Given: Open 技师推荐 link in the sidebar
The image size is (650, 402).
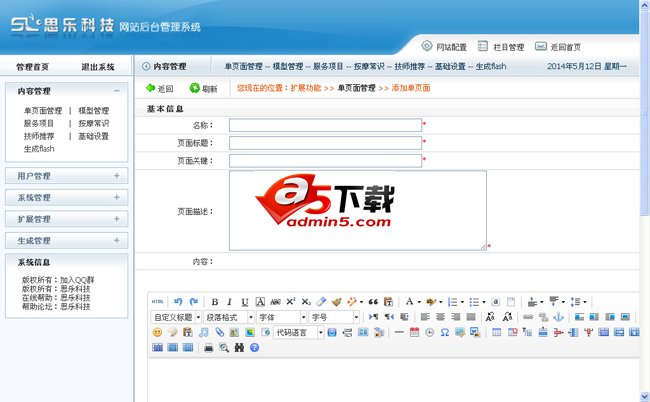Looking at the screenshot, I should click(x=39, y=136).
